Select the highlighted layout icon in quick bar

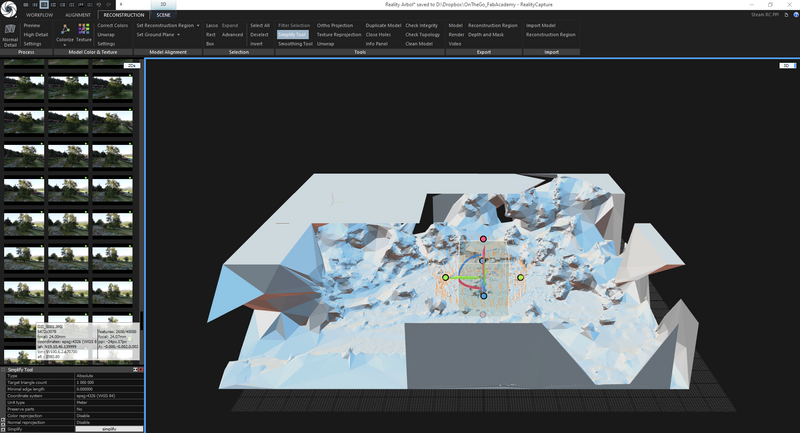(44, 5)
